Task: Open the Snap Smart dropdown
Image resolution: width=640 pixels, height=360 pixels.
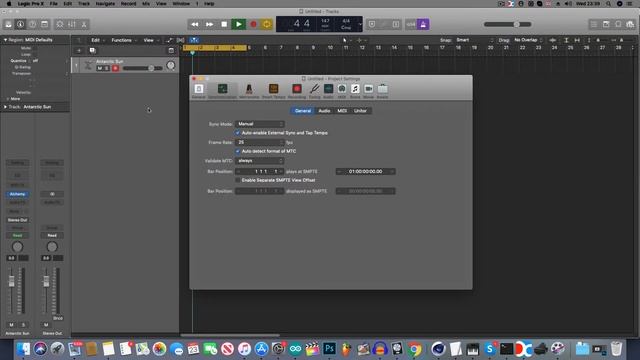Action: tap(474, 40)
